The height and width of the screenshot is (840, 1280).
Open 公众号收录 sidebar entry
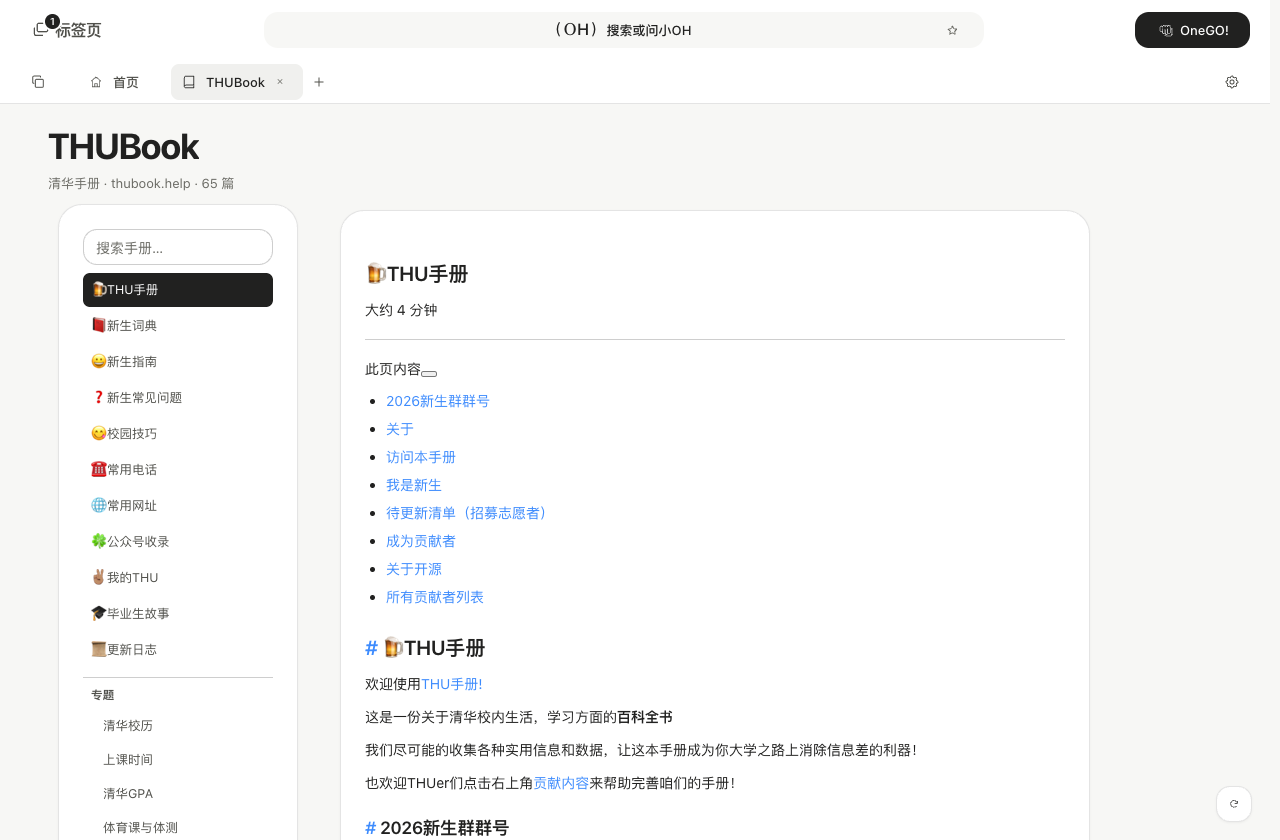click(x=178, y=542)
